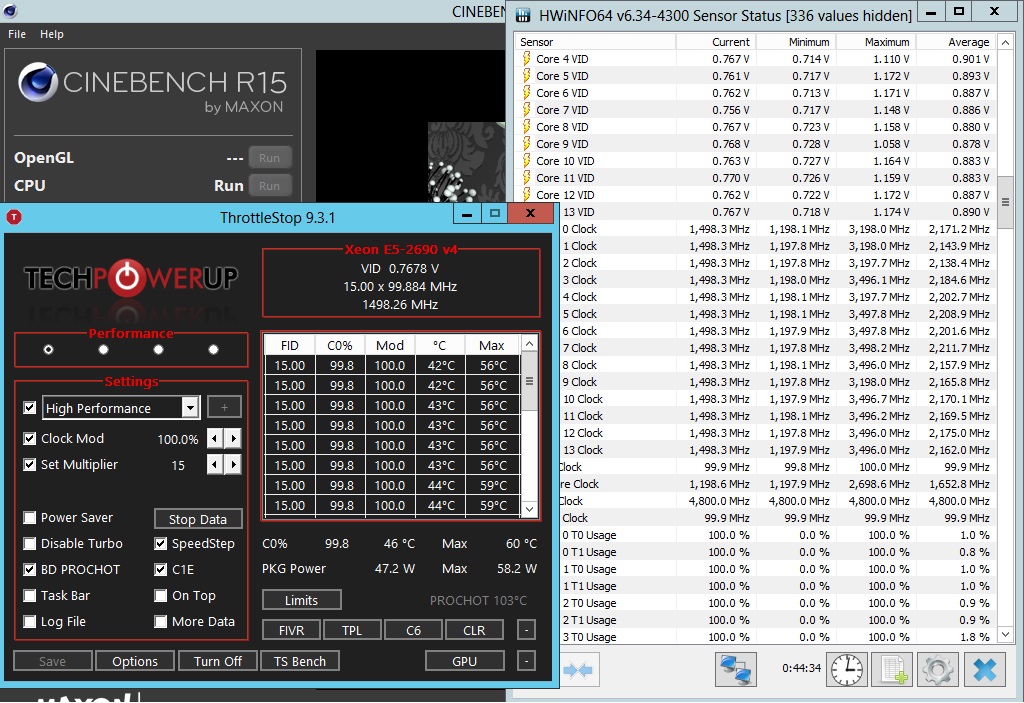
Task: Enable the Task Bar checkbox
Action: click(29, 596)
